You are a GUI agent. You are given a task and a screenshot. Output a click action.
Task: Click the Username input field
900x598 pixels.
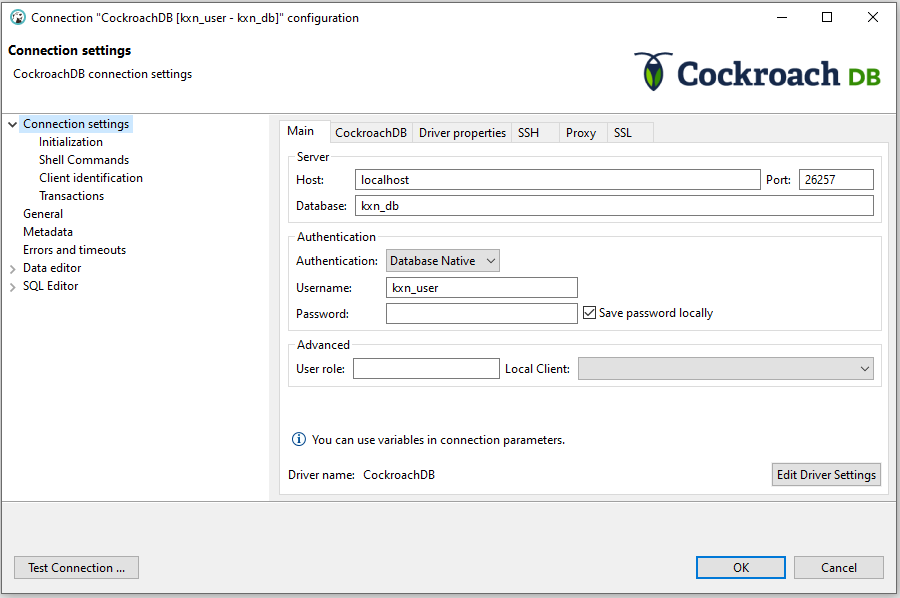pyautogui.click(x=482, y=288)
